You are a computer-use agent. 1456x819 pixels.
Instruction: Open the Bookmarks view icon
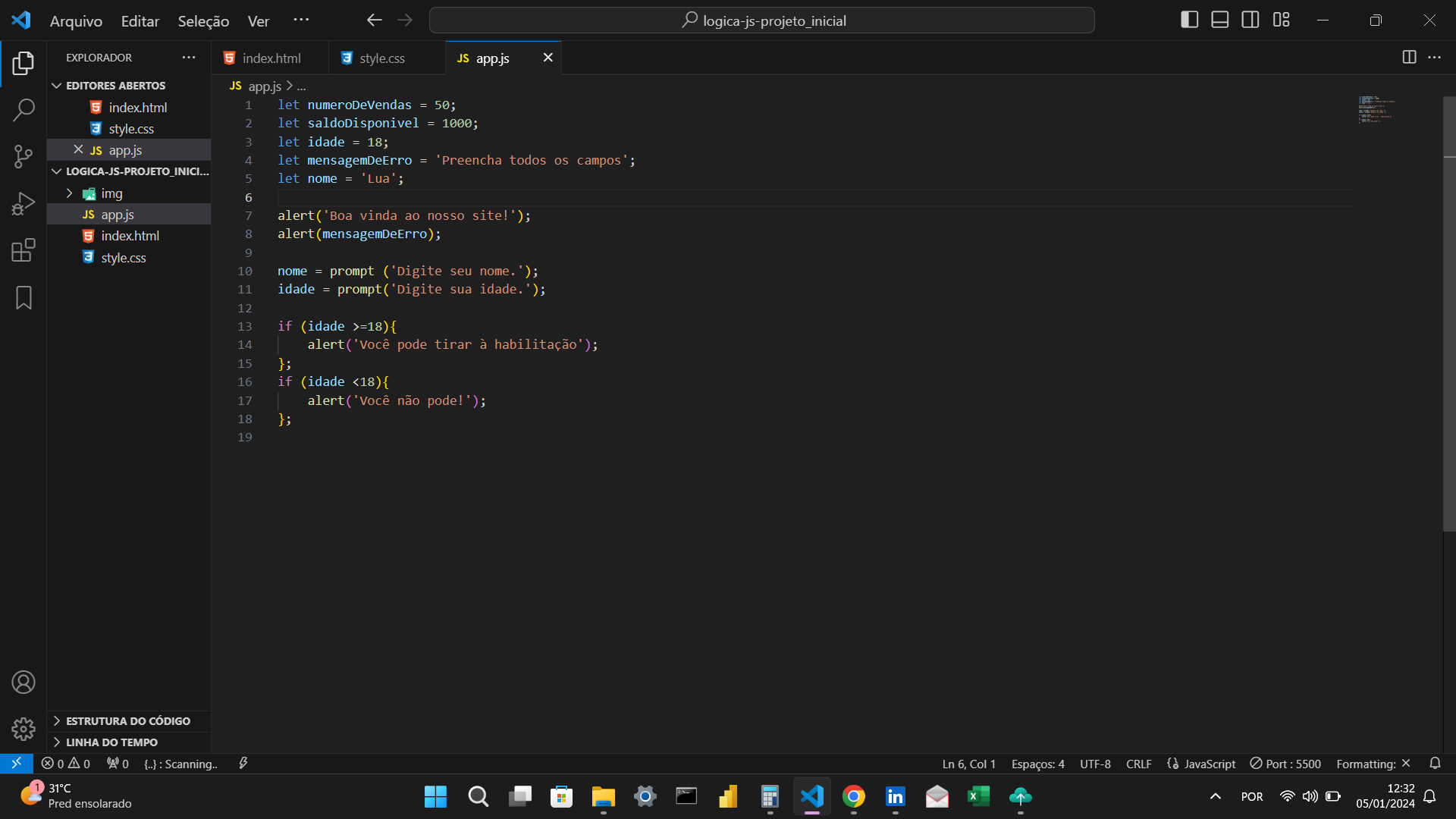tap(24, 297)
